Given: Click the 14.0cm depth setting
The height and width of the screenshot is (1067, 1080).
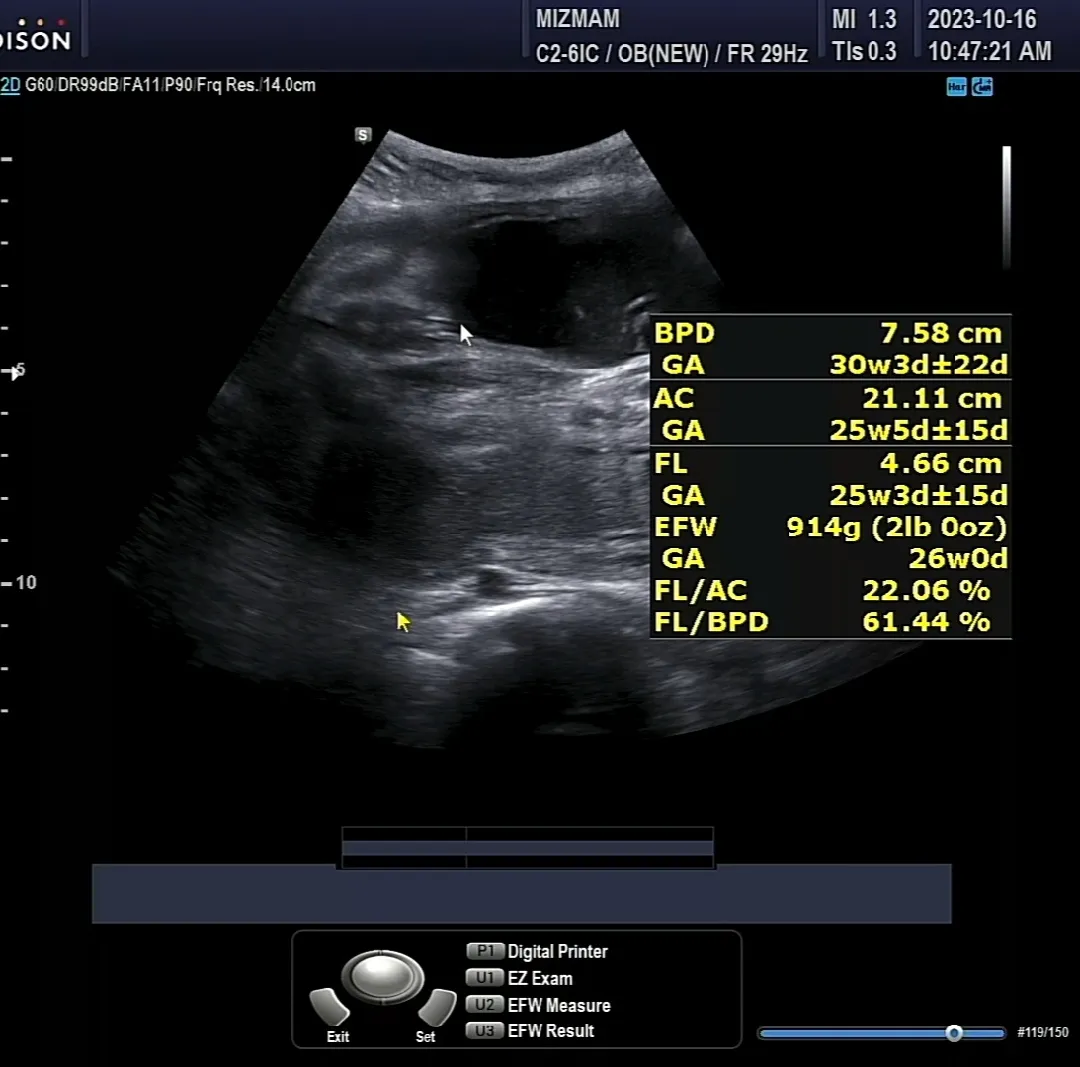Looking at the screenshot, I should coord(289,85).
